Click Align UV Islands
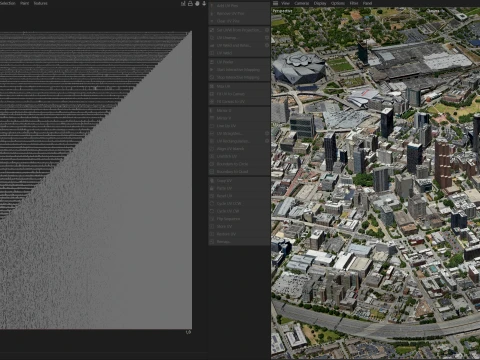The image size is (480, 360). (239, 149)
